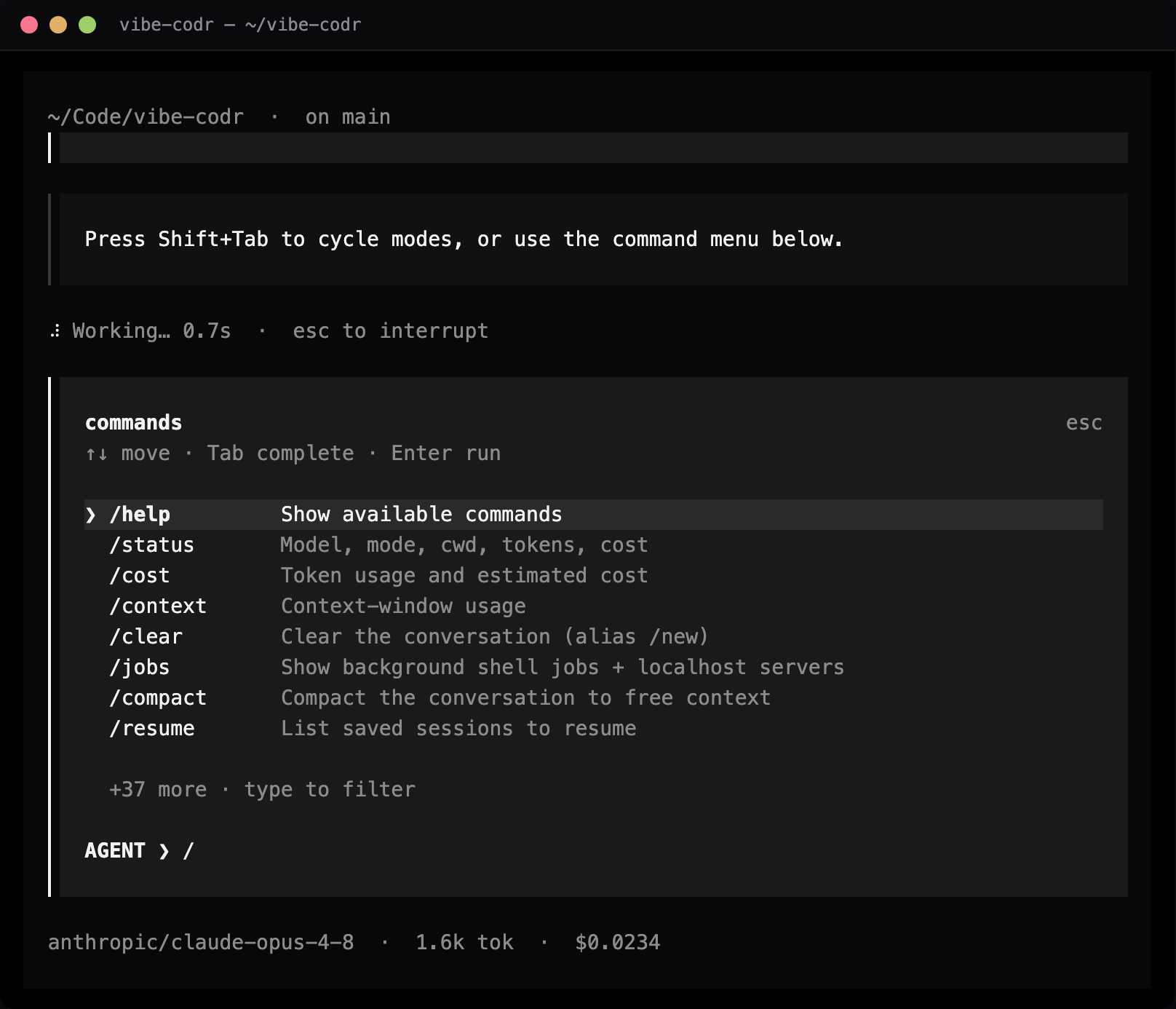Click 'Context-window usage' description
Screen dimensions: 1176x1009
403,606
